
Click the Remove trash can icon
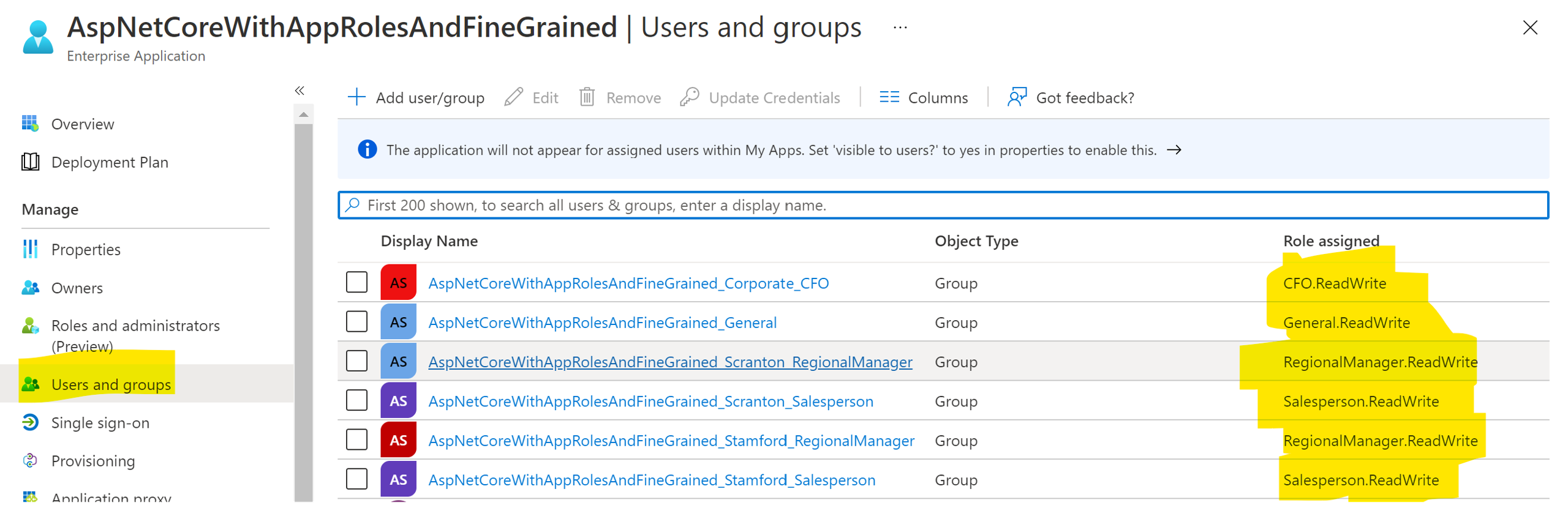point(587,97)
